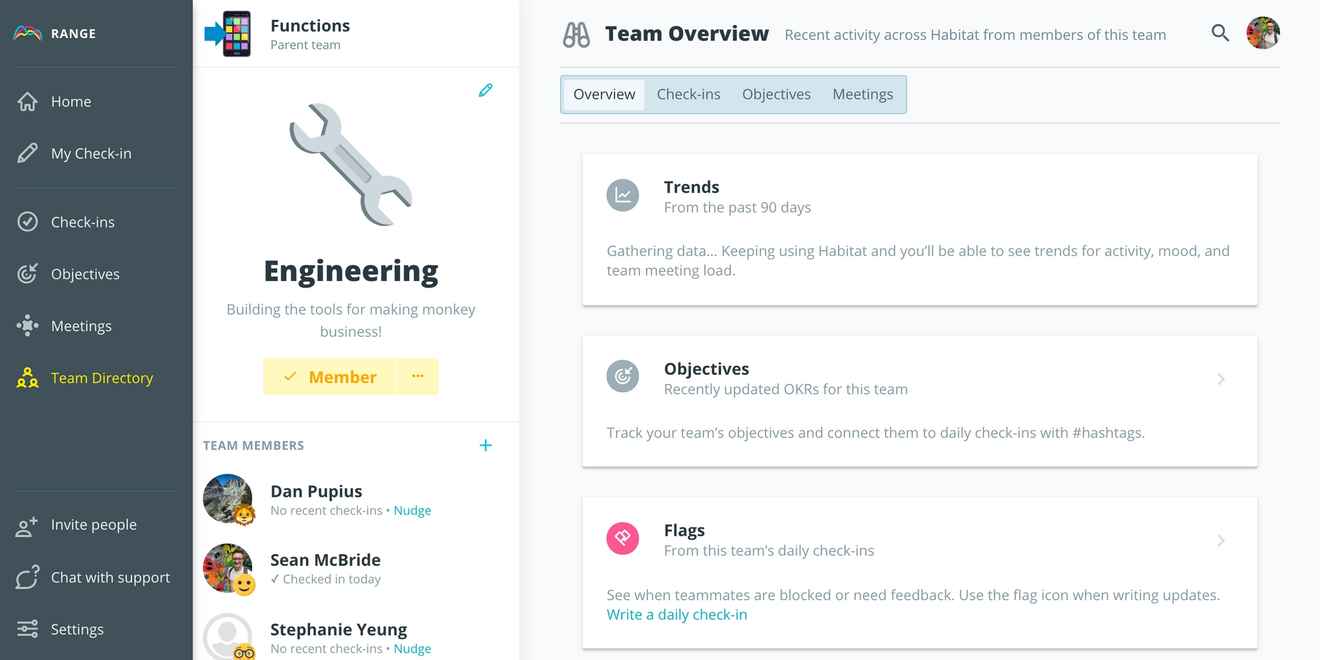1320x660 pixels.
Task: Nudge Dan Pupius
Action: 412,510
